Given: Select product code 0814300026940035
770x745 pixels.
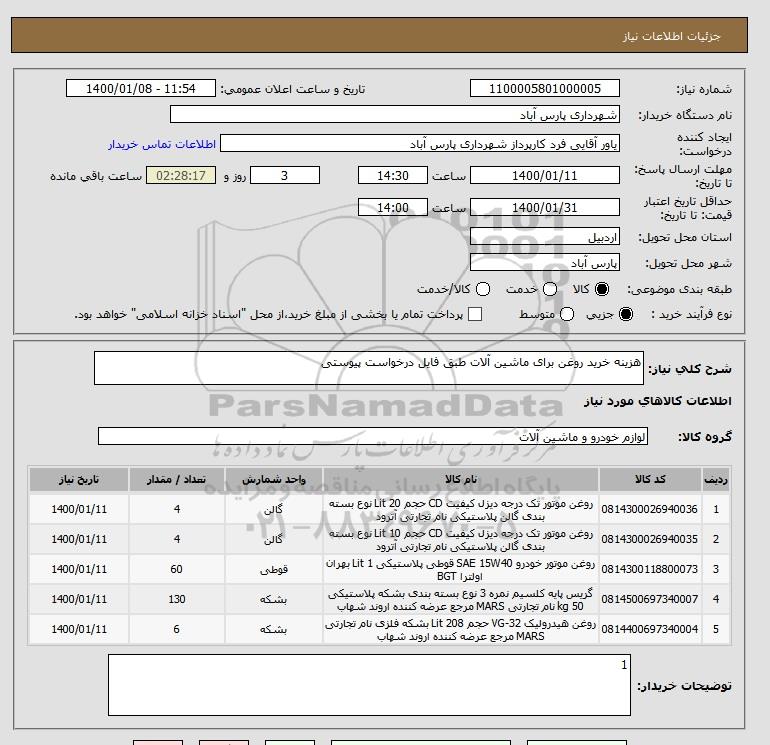Looking at the screenshot, I should coord(649,539).
